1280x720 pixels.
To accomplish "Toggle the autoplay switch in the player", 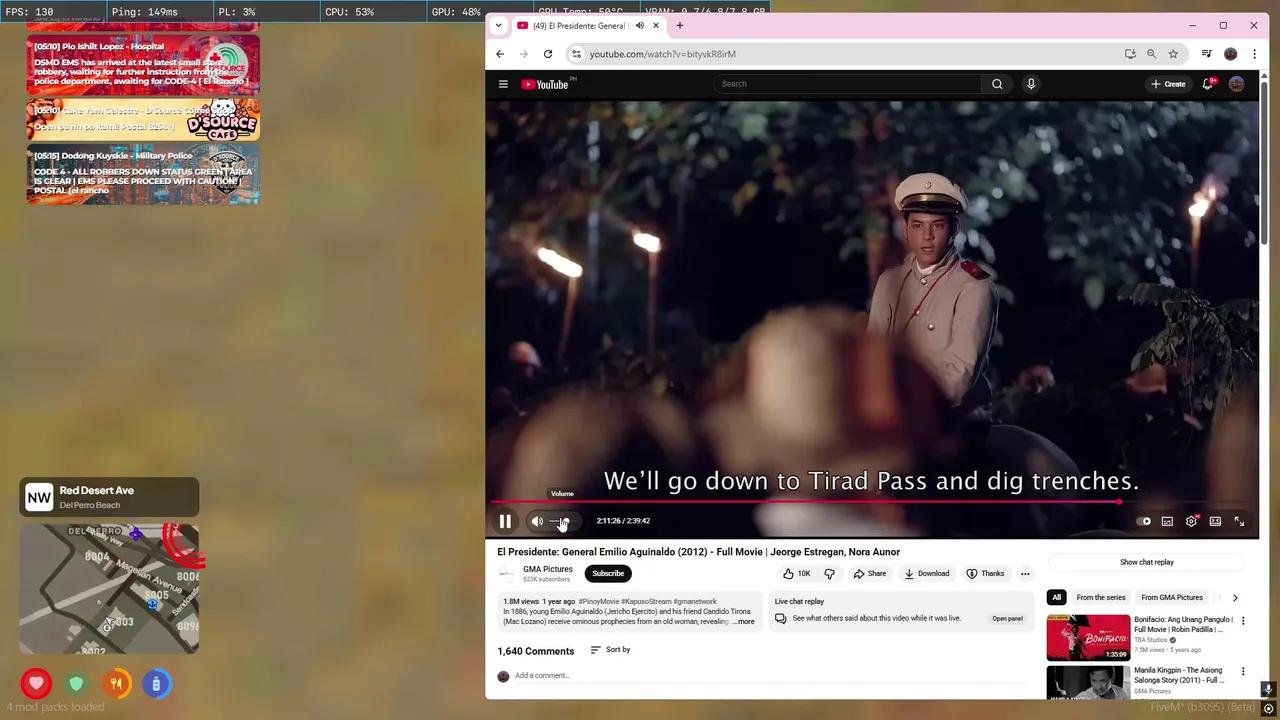I will click(x=1144, y=521).
